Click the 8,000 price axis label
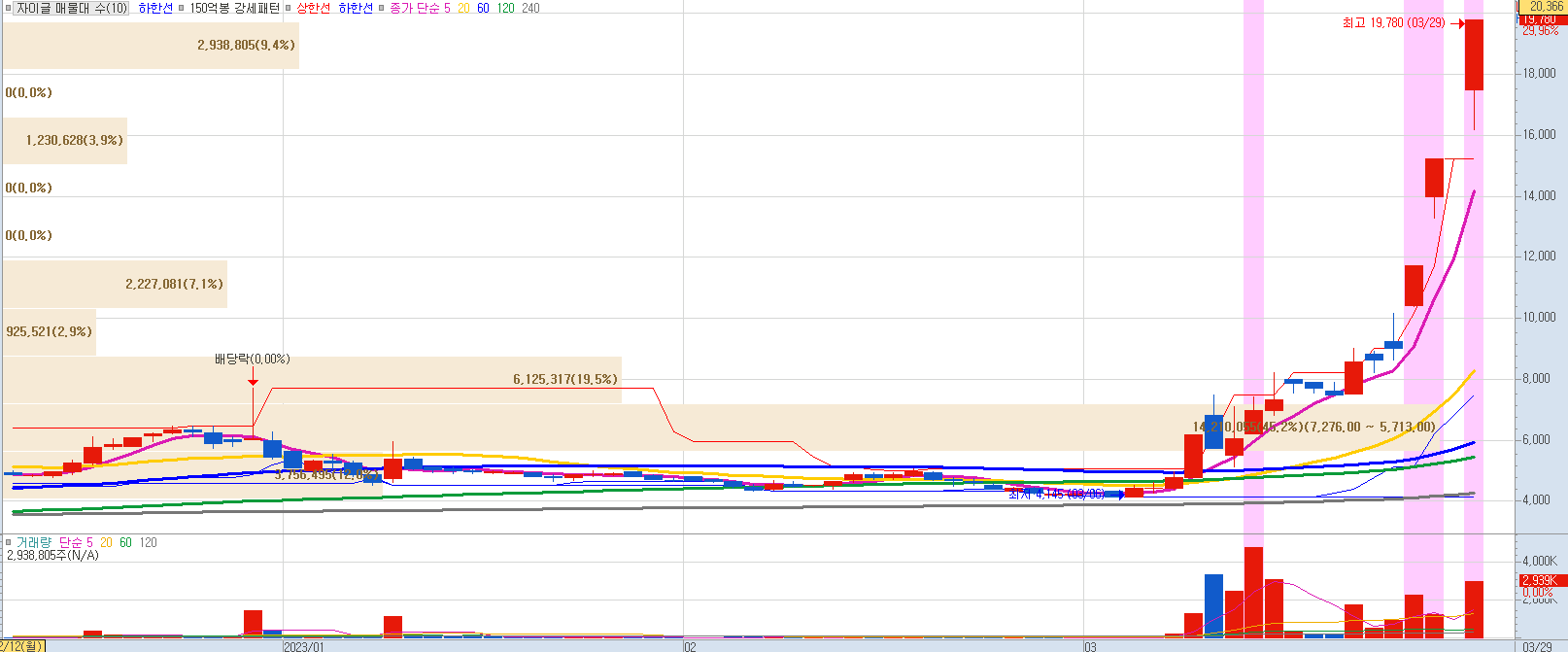Image resolution: width=1568 pixels, height=652 pixels. (1537, 378)
